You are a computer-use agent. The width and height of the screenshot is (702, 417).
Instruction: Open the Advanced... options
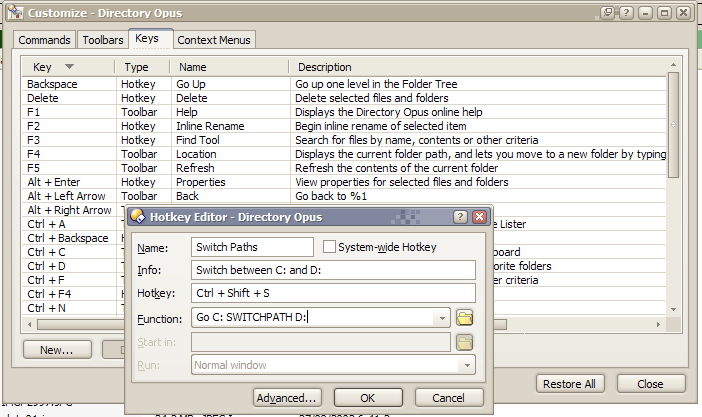click(287, 398)
